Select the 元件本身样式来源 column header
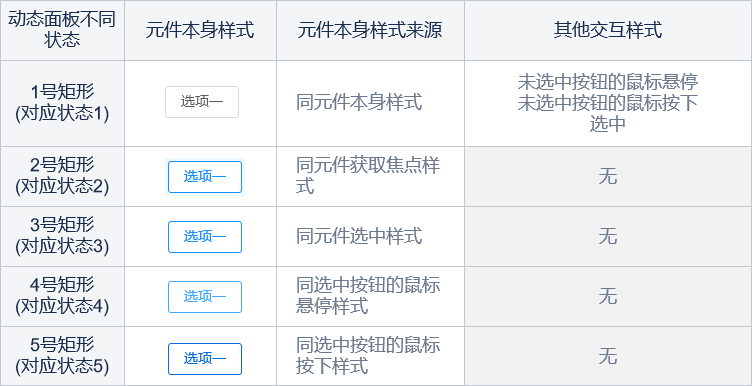The width and height of the screenshot is (752, 386). click(x=370, y=30)
